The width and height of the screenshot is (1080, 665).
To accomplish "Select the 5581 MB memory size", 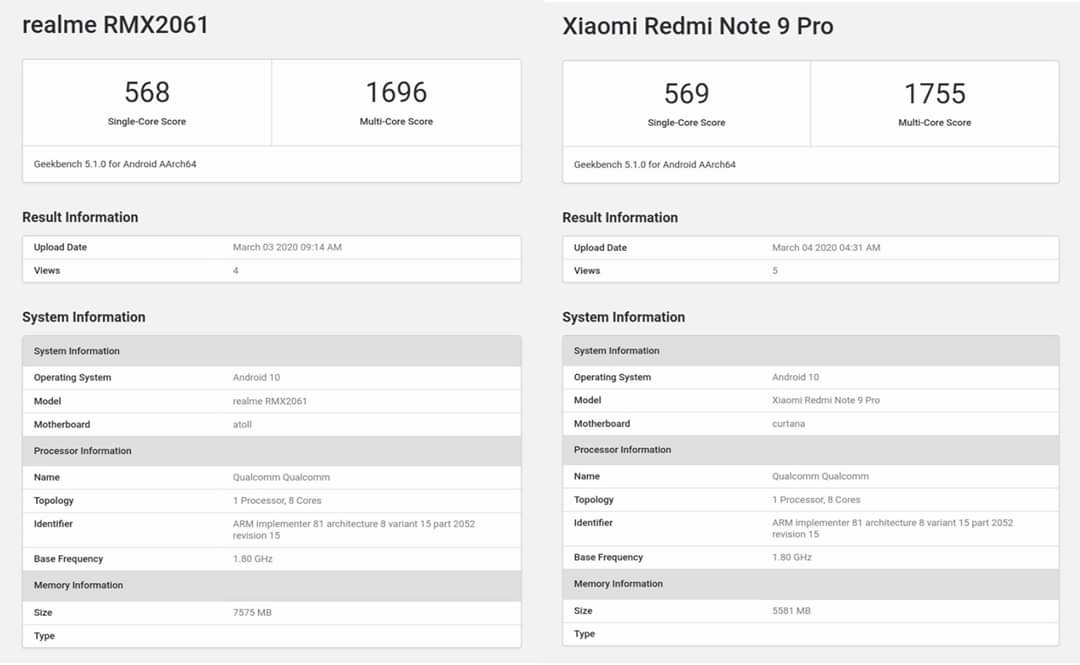I will pyautogui.click(x=791, y=610).
